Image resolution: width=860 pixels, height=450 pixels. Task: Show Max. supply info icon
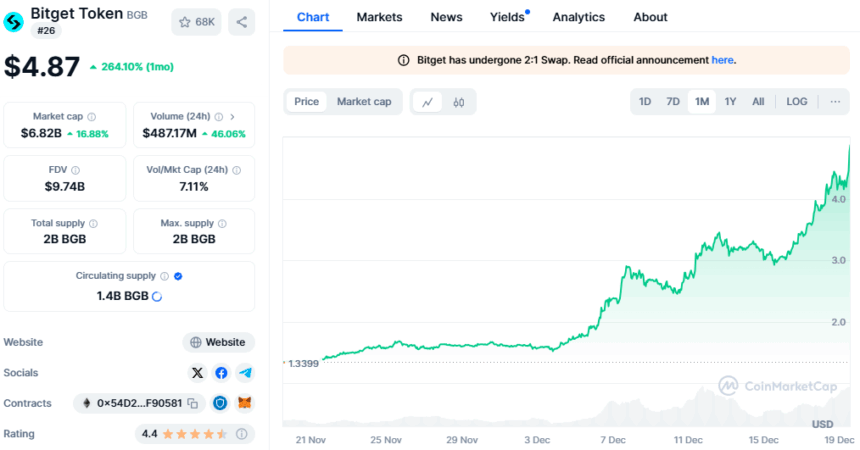[x=222, y=223]
